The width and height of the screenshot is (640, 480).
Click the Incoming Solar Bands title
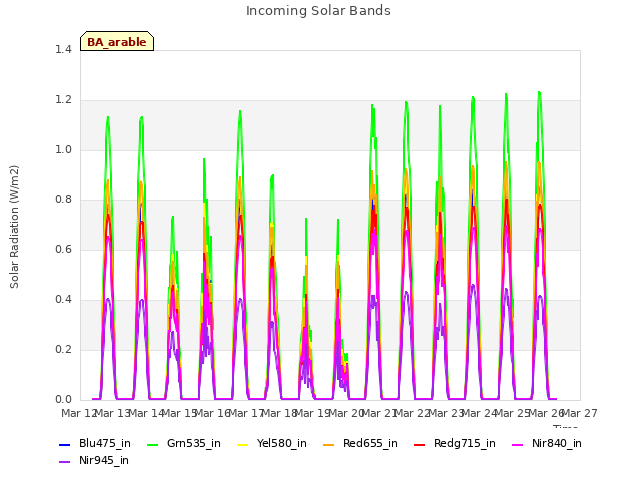tap(318, 11)
